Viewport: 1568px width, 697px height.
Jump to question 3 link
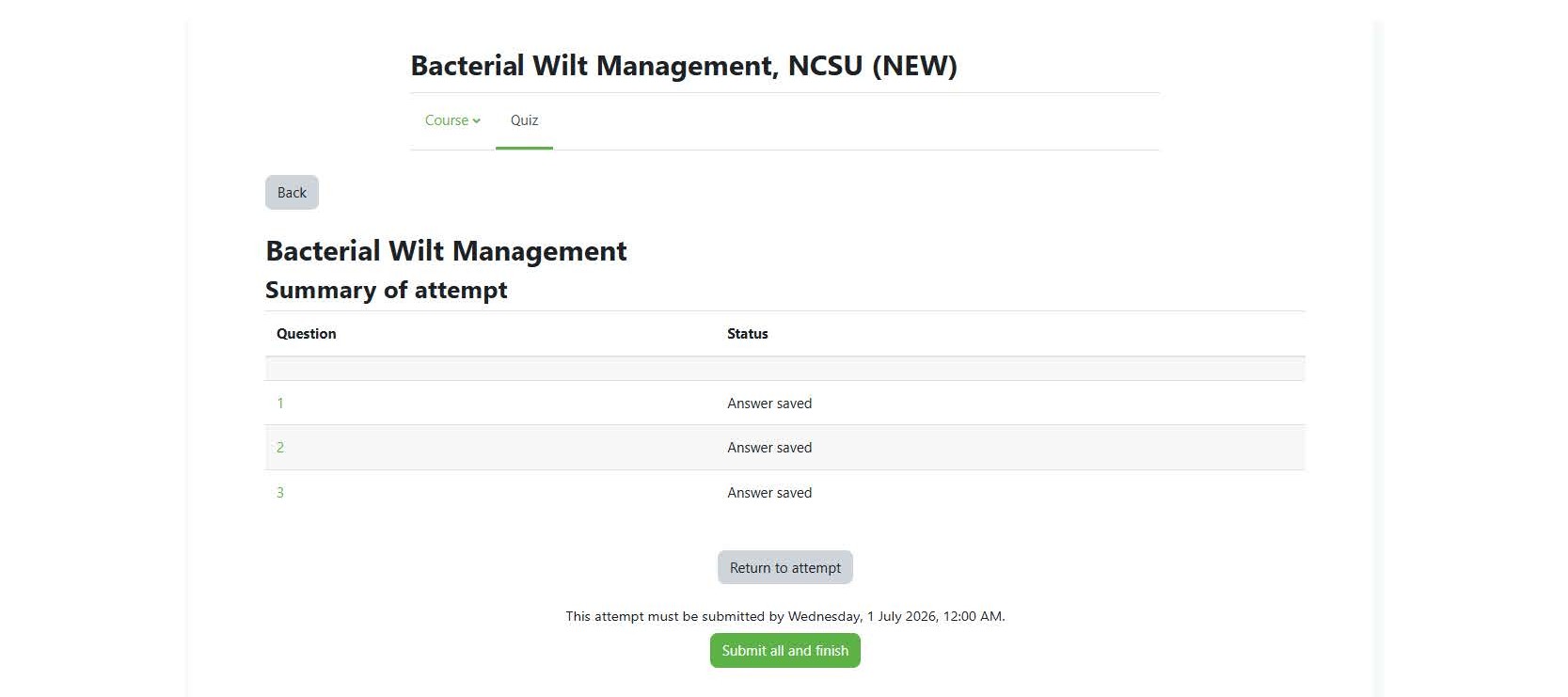coord(280,493)
